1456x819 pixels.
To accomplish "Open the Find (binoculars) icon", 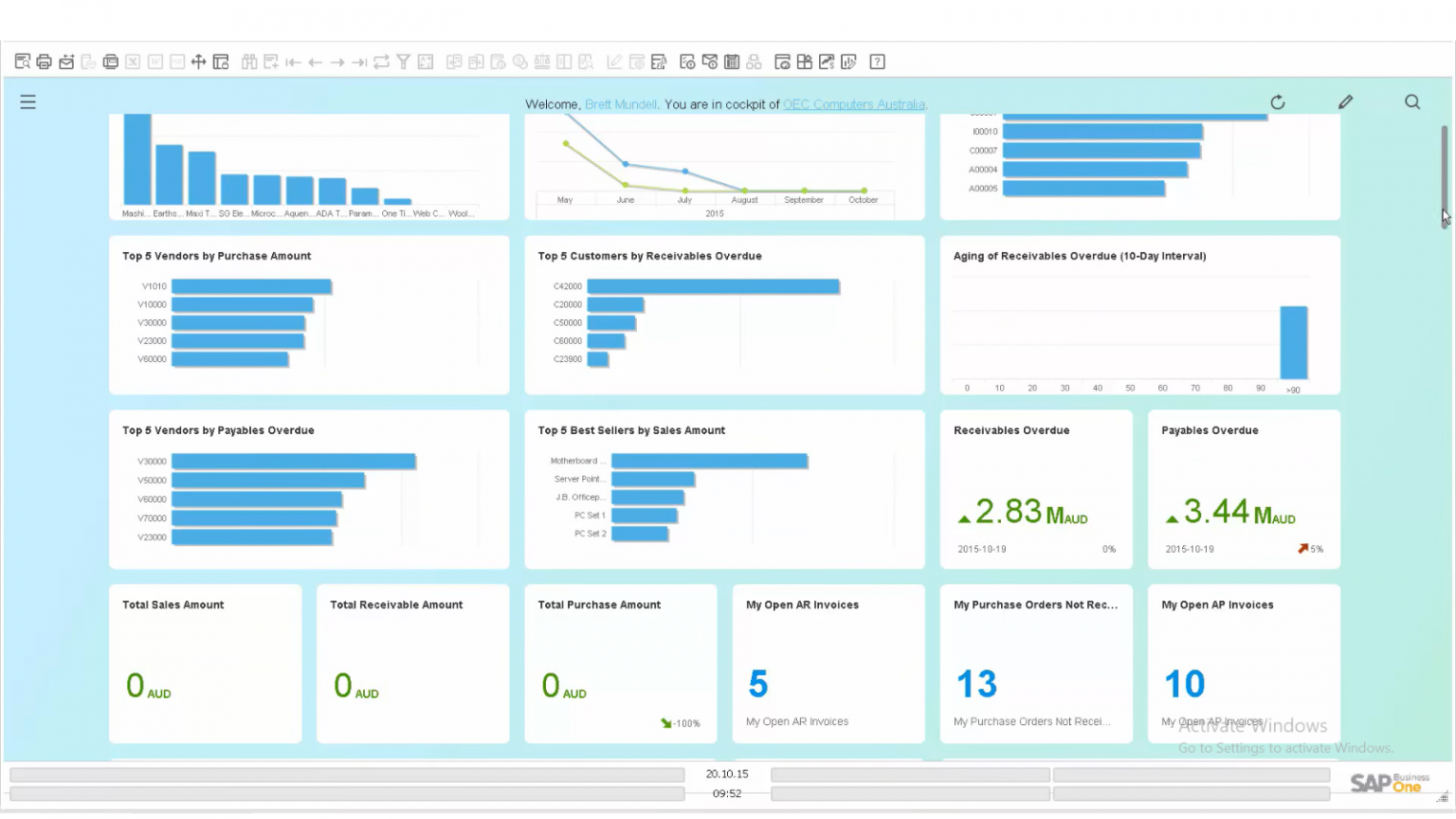I will coord(249,61).
